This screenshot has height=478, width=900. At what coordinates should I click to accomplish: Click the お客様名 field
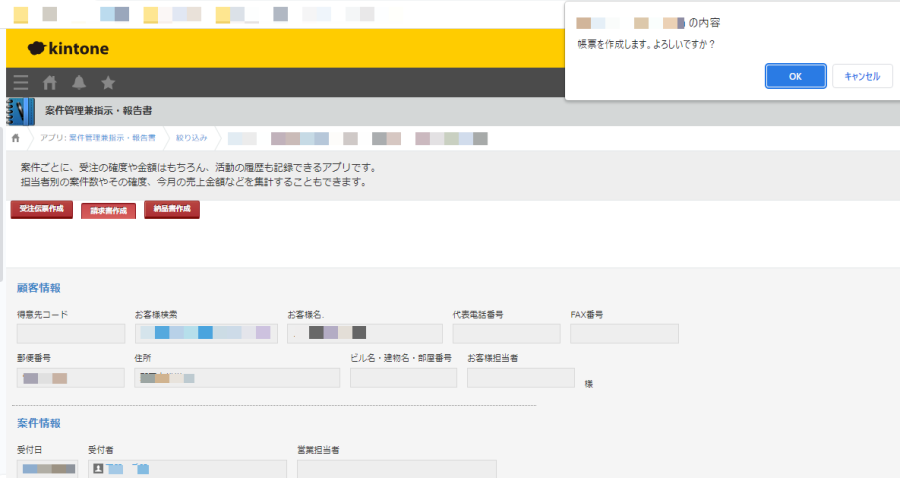click(365, 333)
